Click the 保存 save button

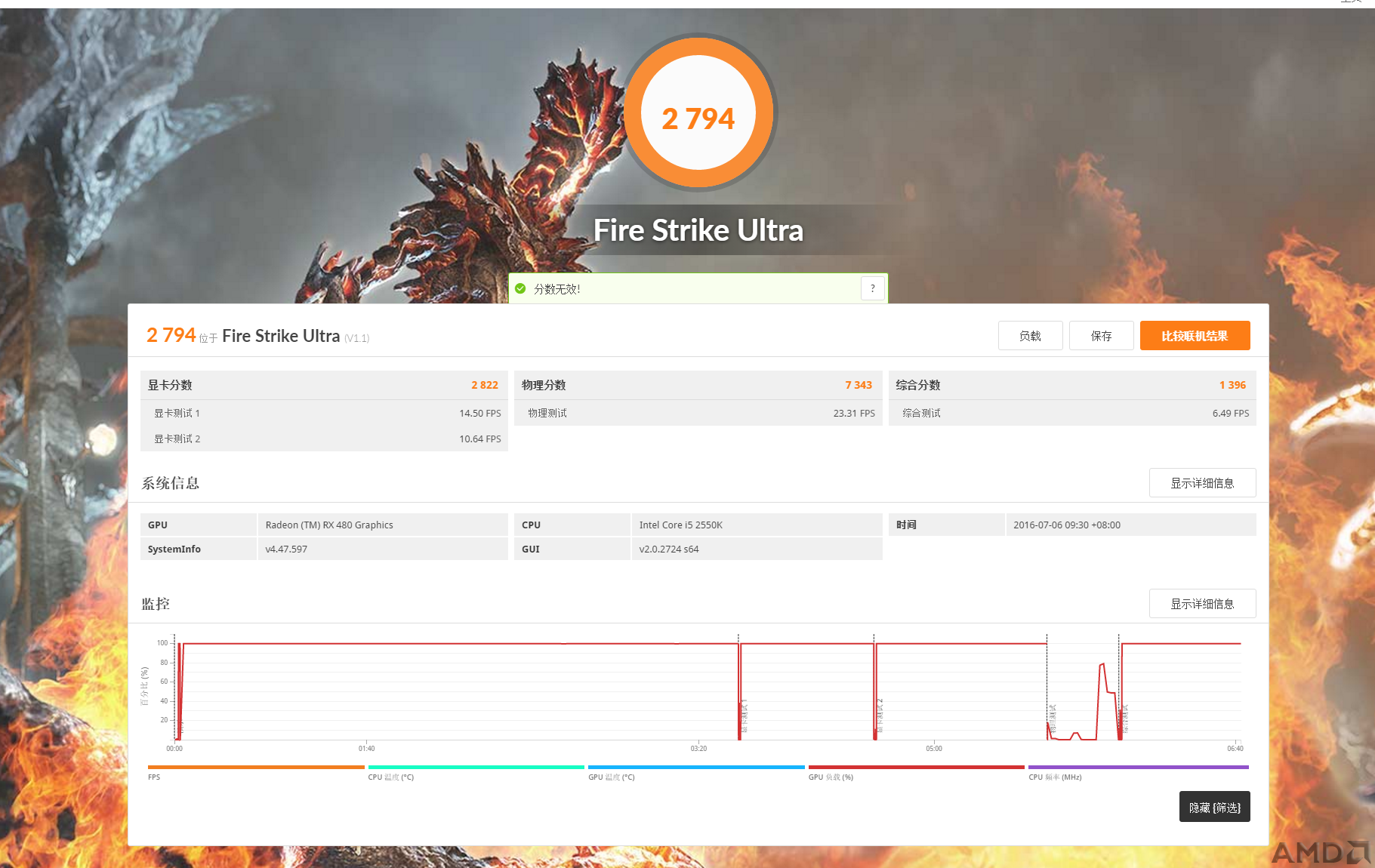tap(1101, 336)
